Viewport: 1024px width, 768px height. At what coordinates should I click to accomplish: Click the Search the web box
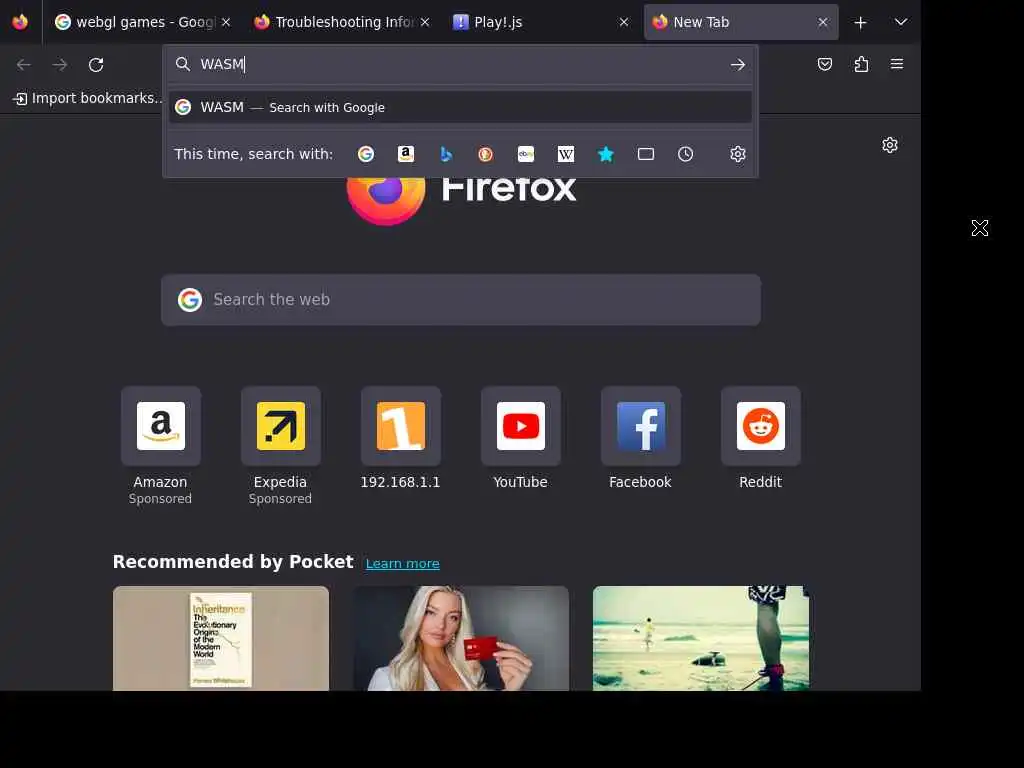click(x=460, y=300)
